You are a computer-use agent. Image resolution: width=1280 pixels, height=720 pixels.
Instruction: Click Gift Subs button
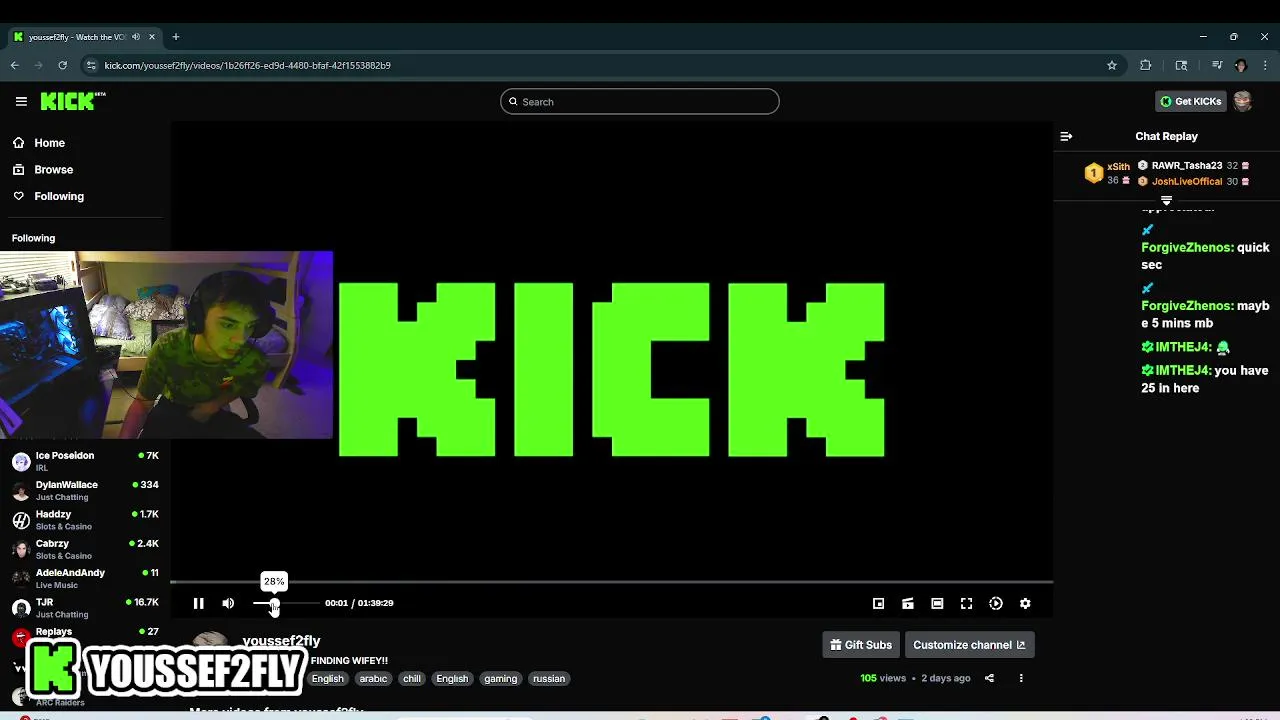(x=860, y=645)
